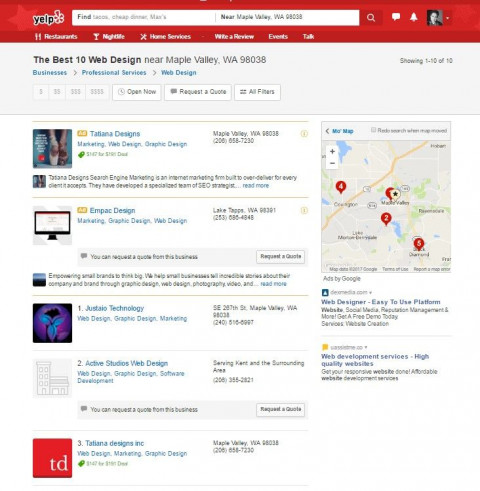Open the Tatiana Designs ad listing
The width and height of the screenshot is (480, 491).
(x=115, y=134)
